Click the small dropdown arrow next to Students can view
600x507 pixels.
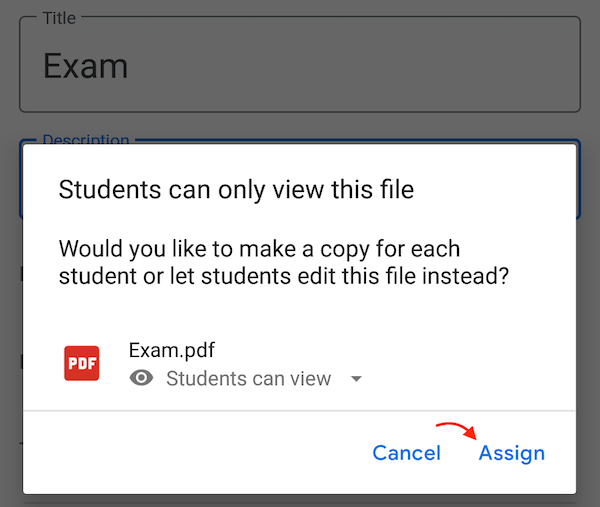click(x=356, y=379)
